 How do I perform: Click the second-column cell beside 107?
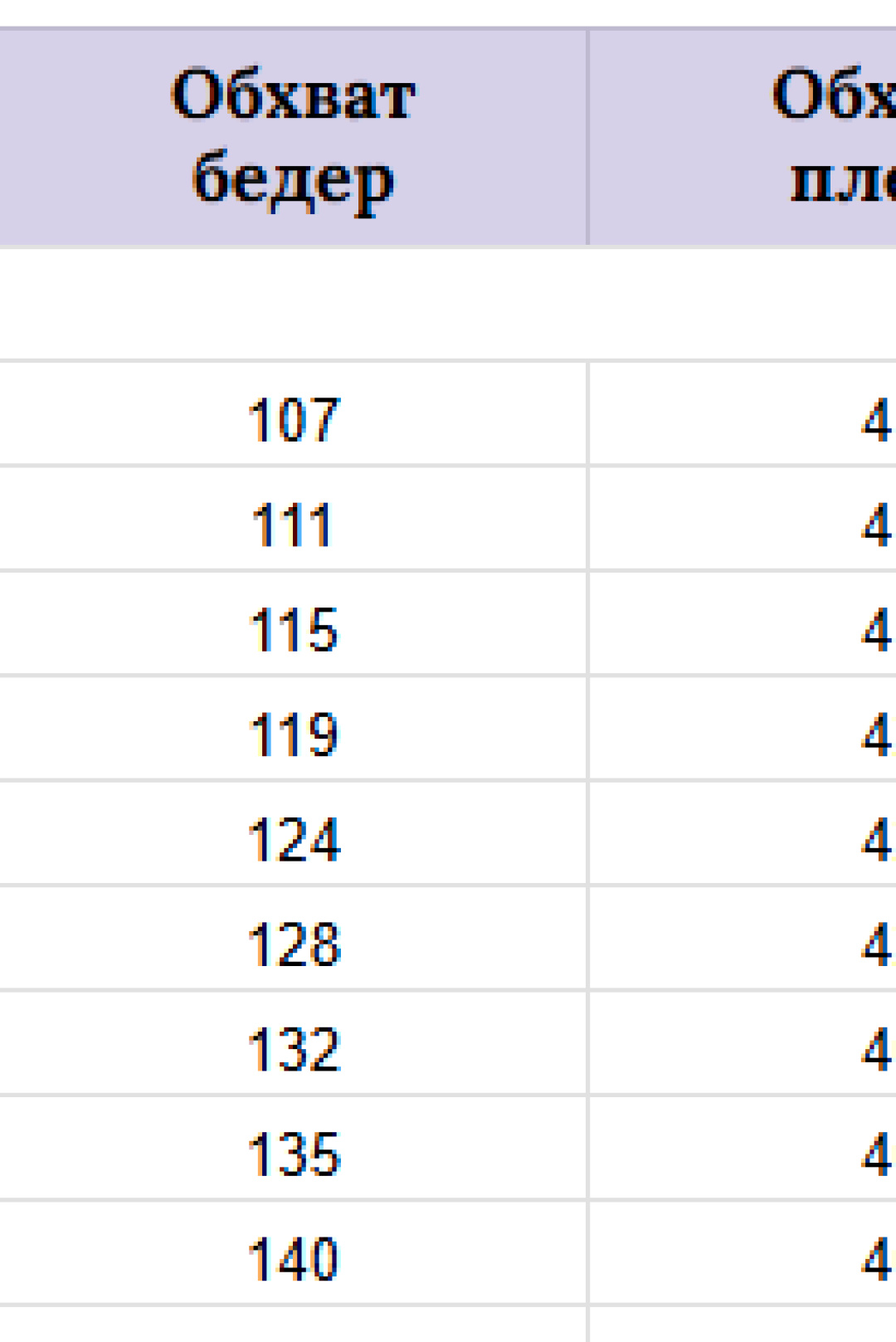(743, 414)
